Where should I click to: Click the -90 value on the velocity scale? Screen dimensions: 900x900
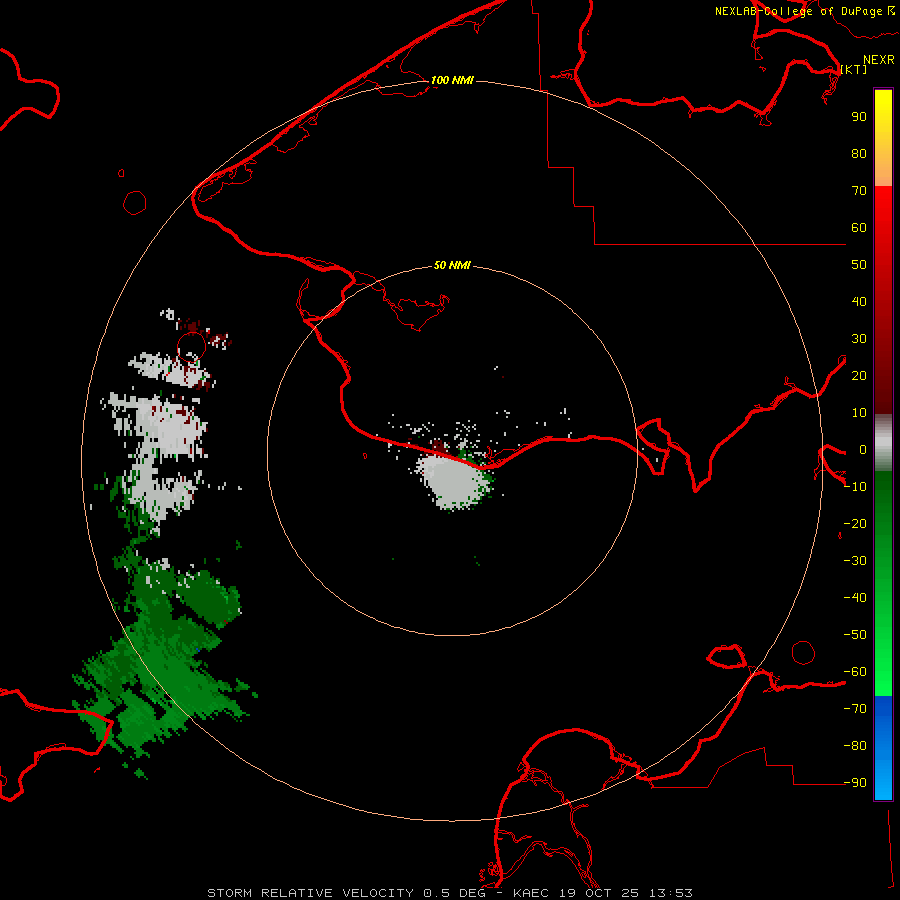[x=855, y=783]
